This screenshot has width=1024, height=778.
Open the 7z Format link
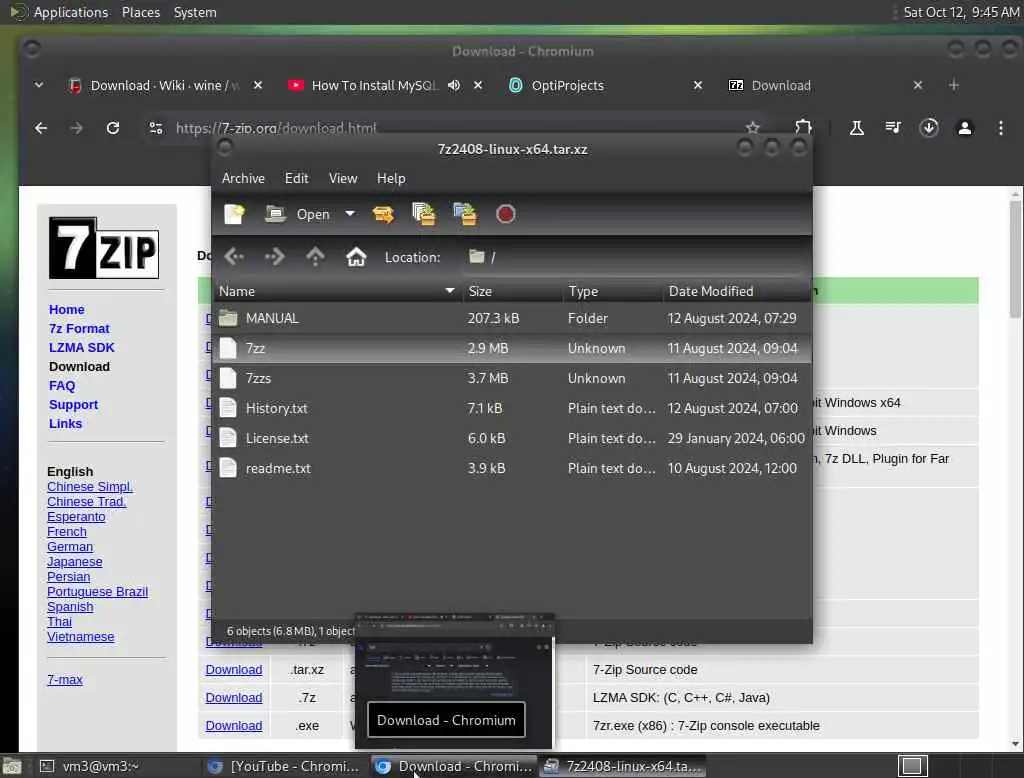pyautogui.click(x=79, y=329)
